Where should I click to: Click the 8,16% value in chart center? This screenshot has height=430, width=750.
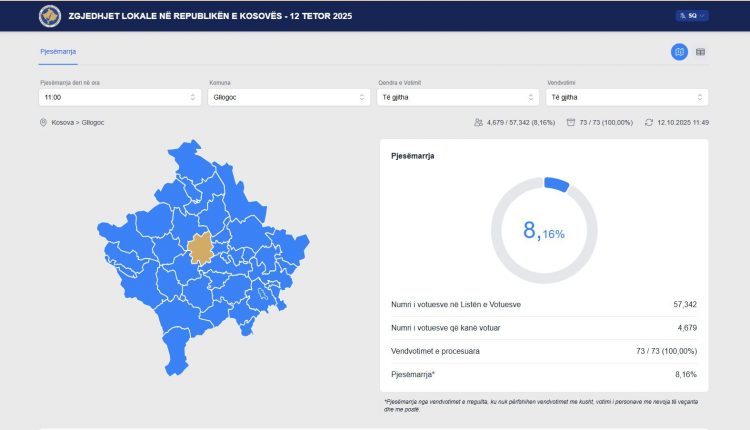pos(544,231)
